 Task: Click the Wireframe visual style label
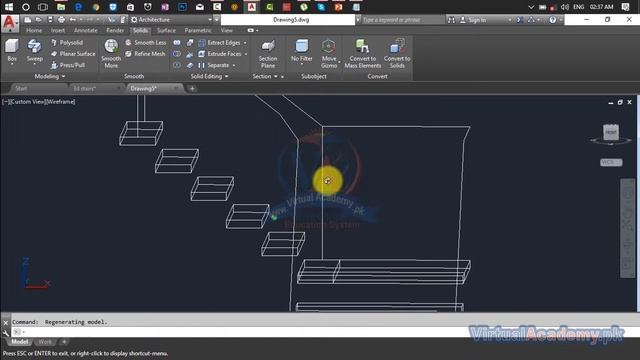click(60, 102)
